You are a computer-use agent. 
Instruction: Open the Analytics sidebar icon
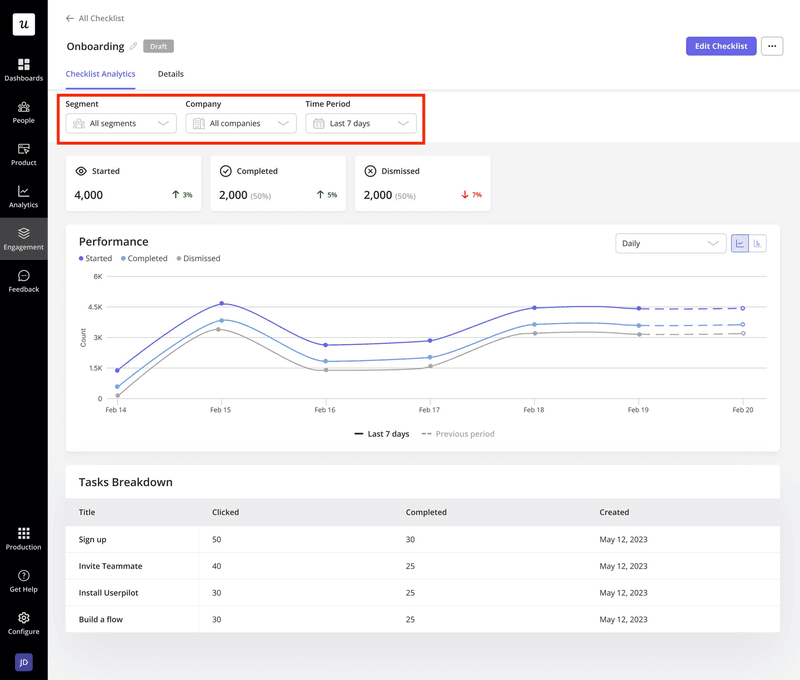click(23, 197)
